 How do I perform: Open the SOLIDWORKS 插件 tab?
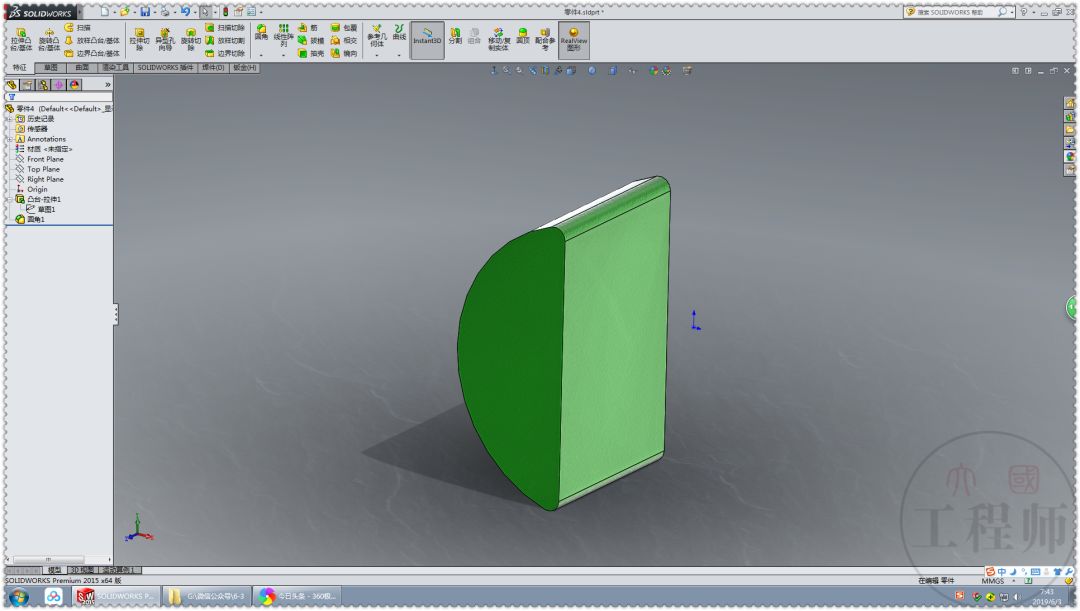[x=167, y=68]
